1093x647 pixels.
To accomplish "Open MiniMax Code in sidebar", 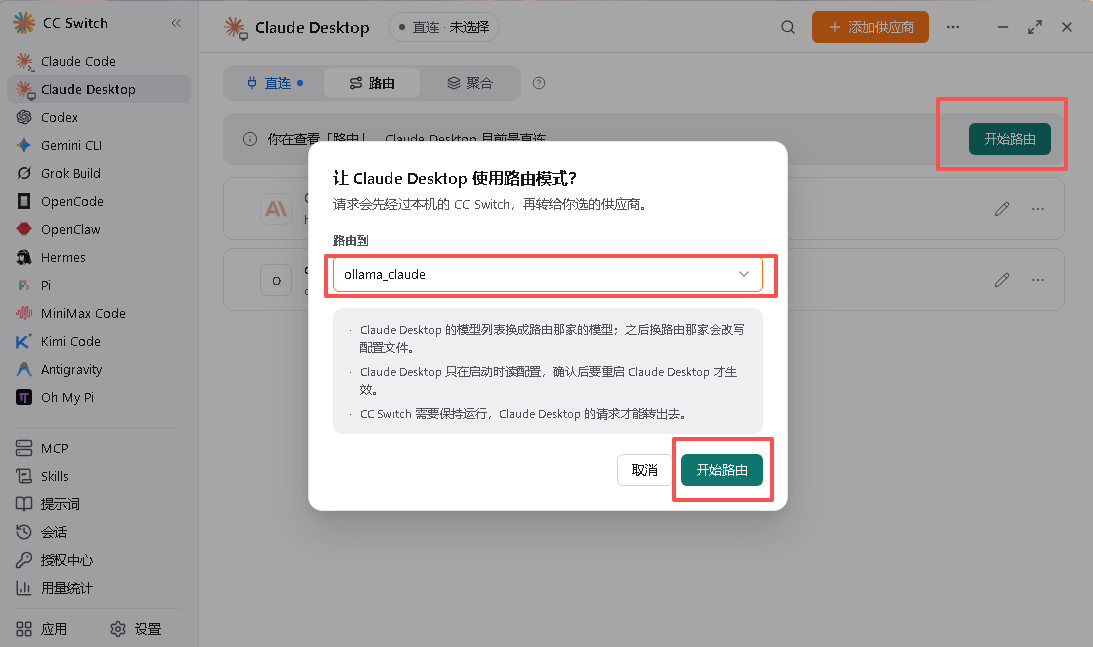I will [x=98, y=313].
